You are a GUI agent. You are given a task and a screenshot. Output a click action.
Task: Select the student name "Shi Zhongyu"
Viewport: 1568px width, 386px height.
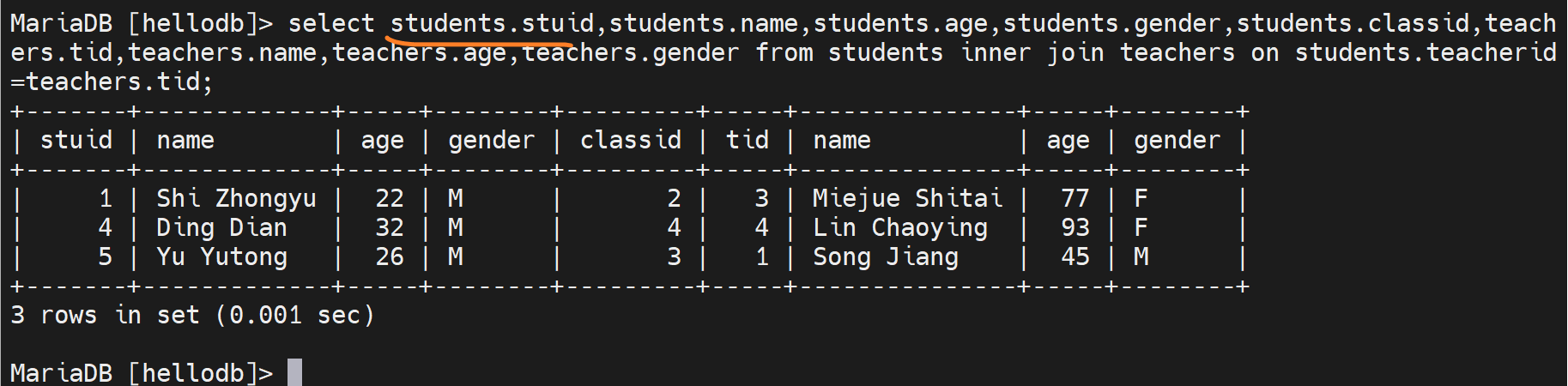(x=236, y=198)
